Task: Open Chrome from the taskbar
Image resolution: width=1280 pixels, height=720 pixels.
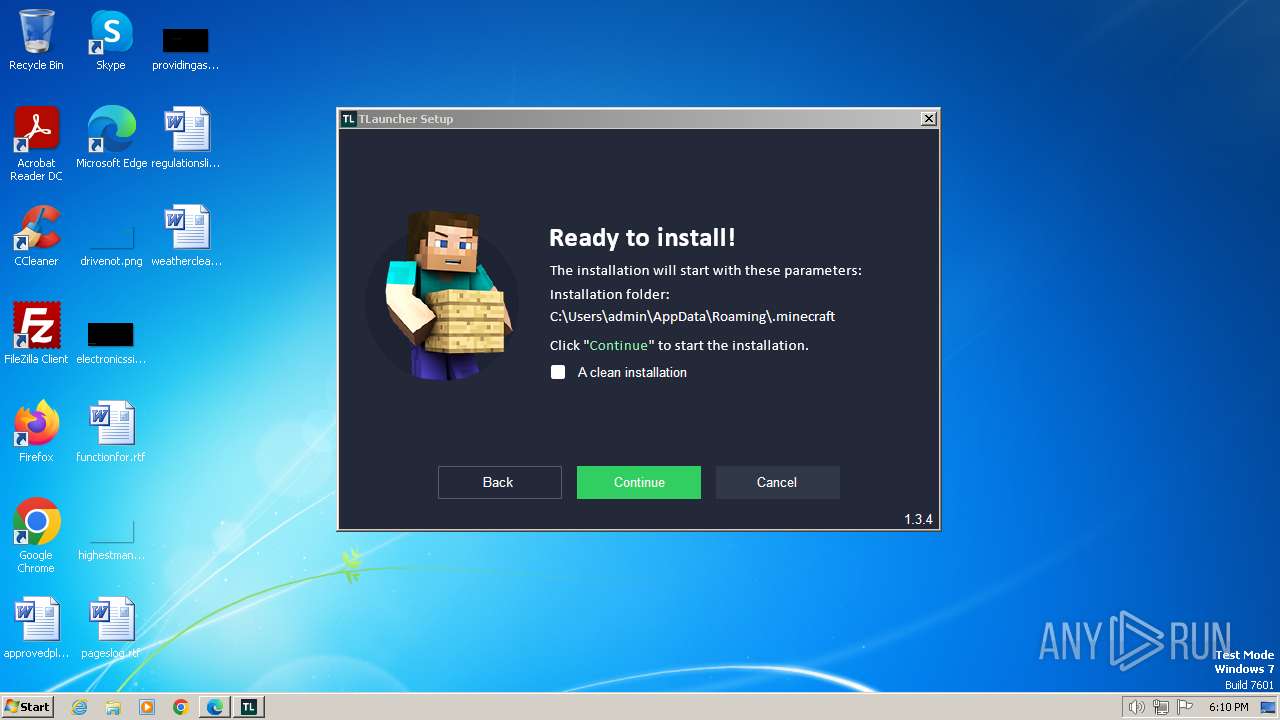Action: 181,707
